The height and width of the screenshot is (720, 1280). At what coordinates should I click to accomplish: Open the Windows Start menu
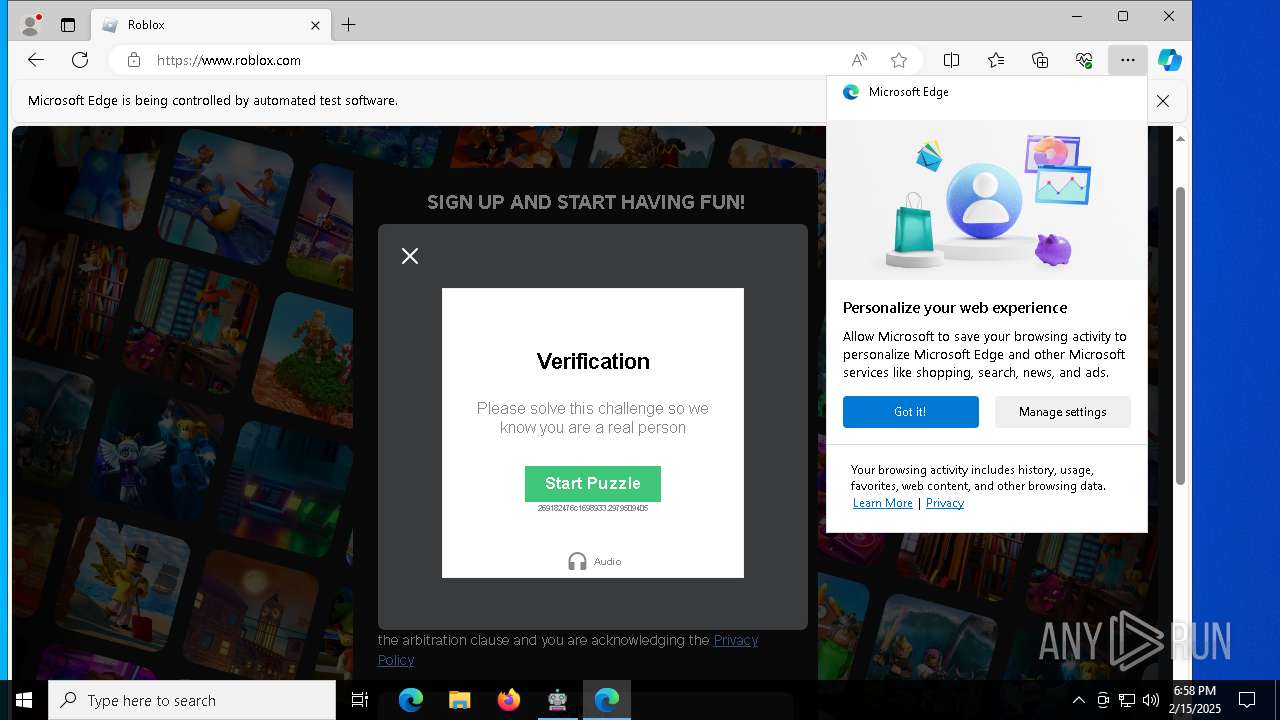click(x=24, y=700)
